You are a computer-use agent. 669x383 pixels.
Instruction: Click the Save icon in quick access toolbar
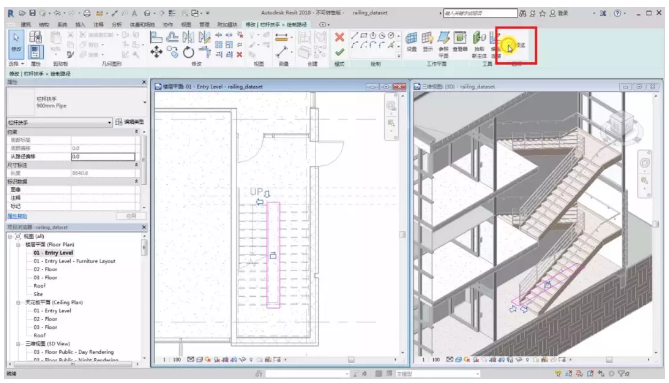point(32,13)
